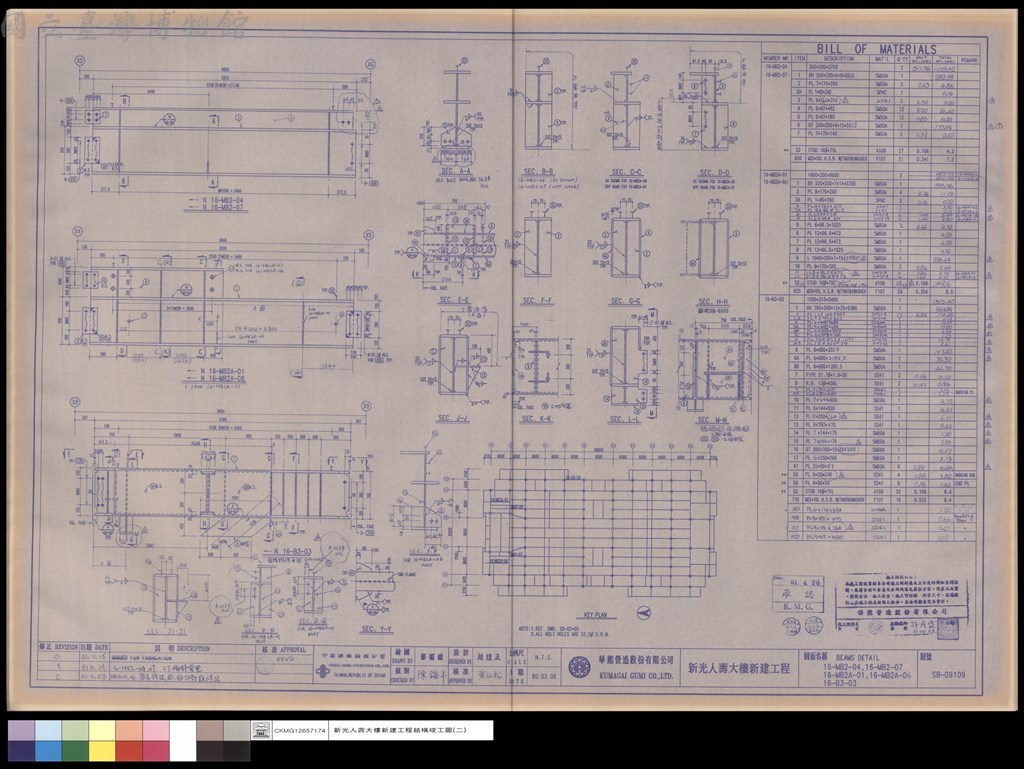Click the K.M.G. approval stamp box

(x=798, y=595)
